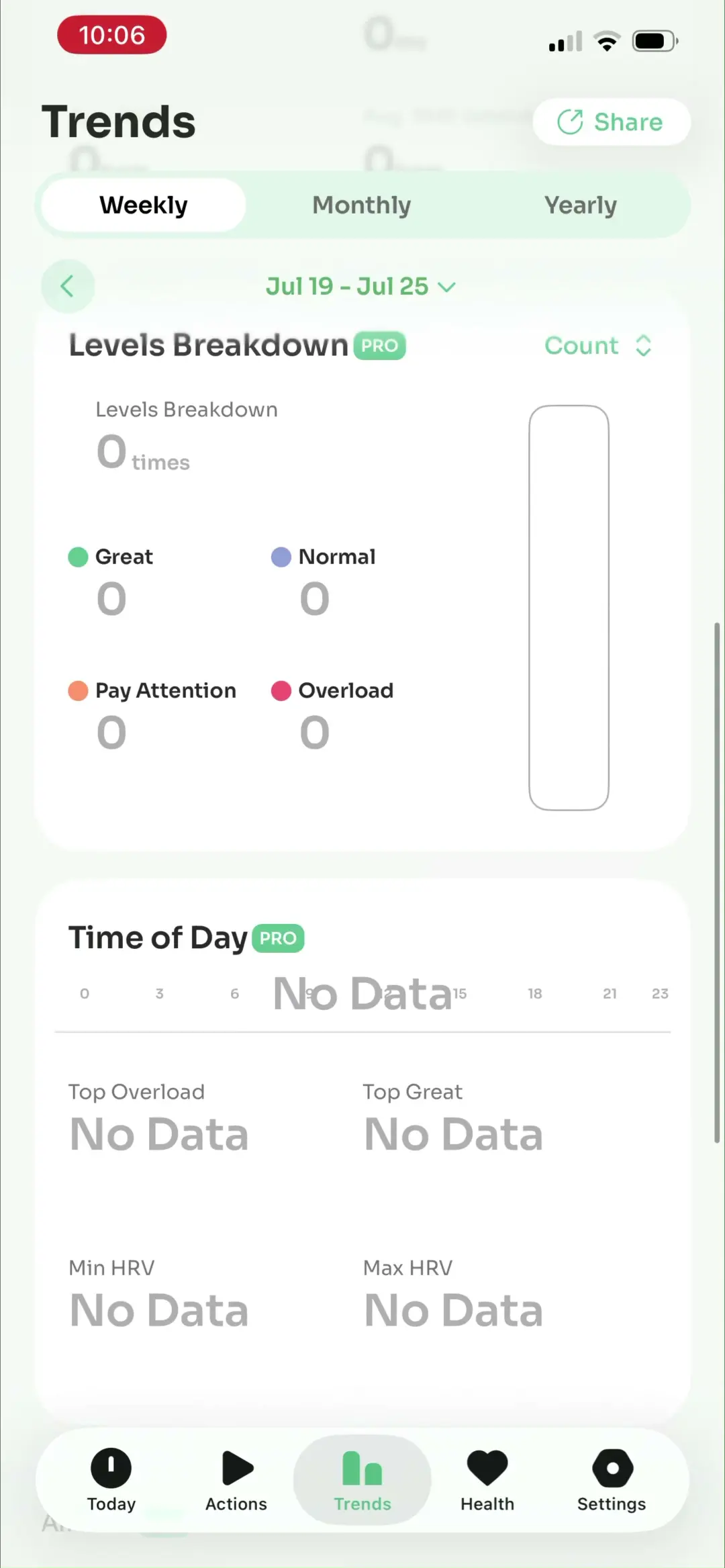Open the Health heart icon
The width and height of the screenshot is (725, 1568).
click(487, 1468)
